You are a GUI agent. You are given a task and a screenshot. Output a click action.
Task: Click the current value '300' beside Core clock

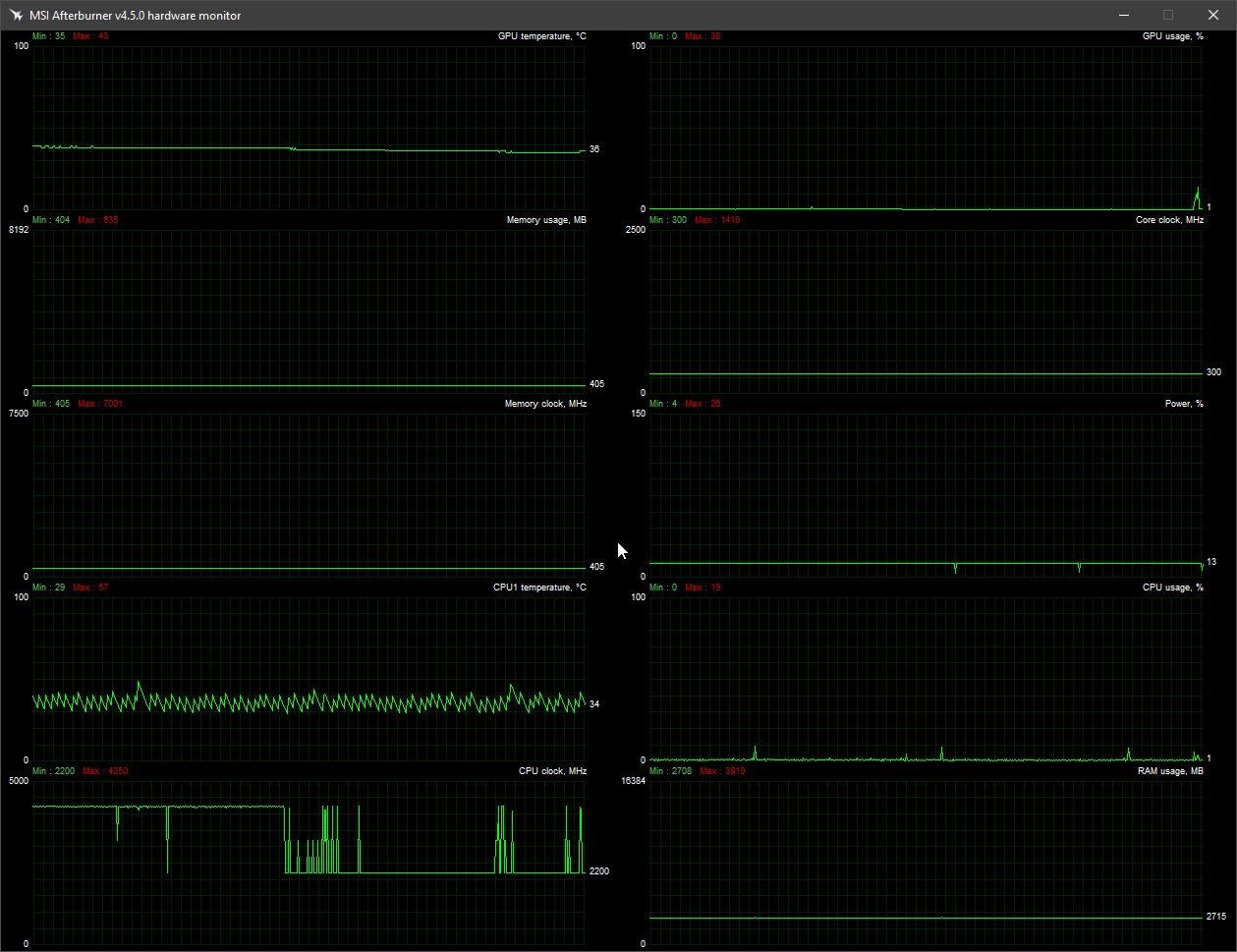[1213, 372]
